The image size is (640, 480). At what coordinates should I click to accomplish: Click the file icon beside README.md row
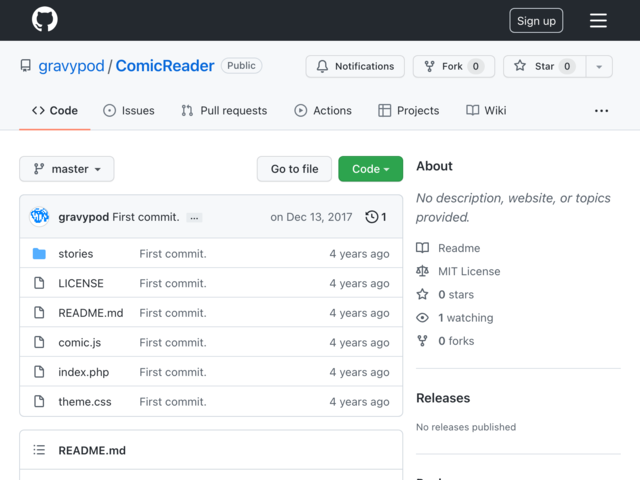click(x=39, y=313)
